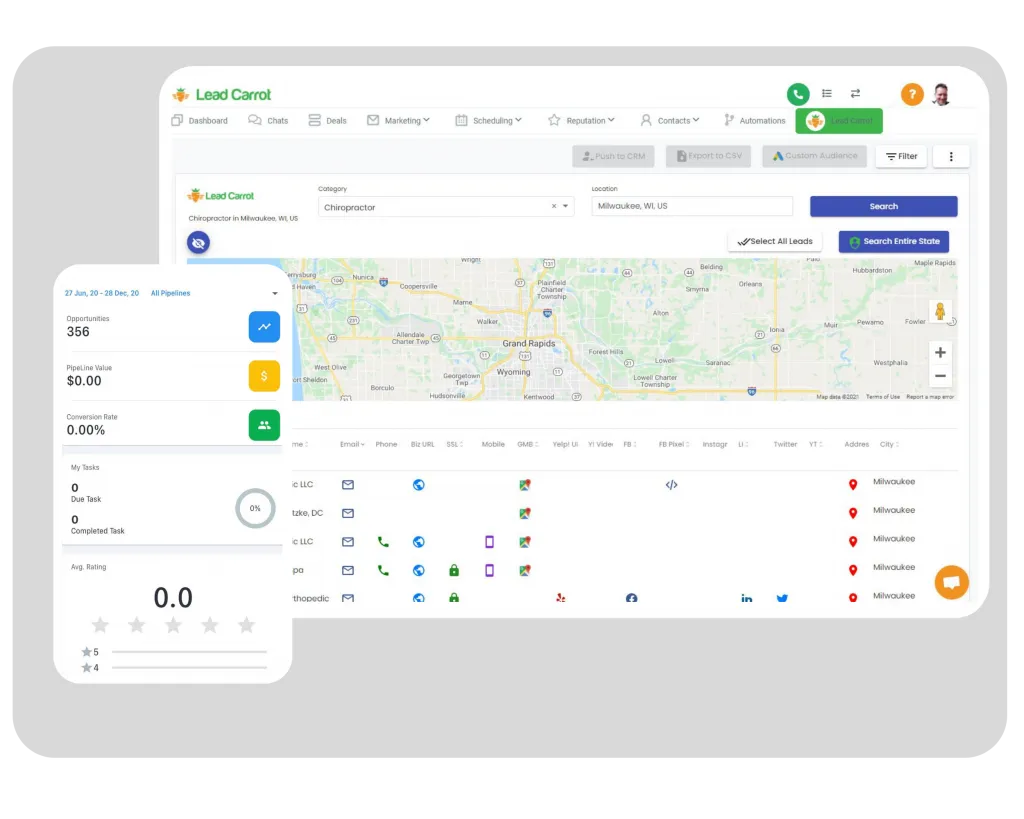Click the phone icon in the pa row
Viewport: 1024px width, 819px height.
click(x=383, y=570)
